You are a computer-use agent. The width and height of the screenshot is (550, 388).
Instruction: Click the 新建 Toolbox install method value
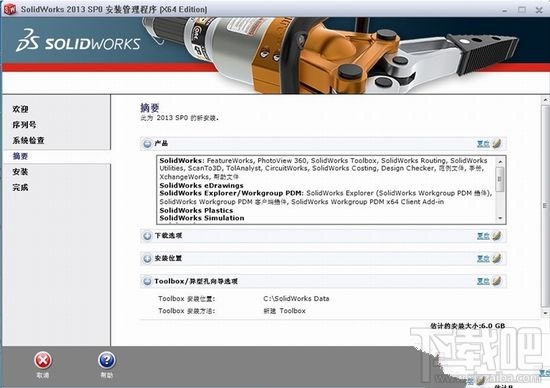click(x=284, y=311)
